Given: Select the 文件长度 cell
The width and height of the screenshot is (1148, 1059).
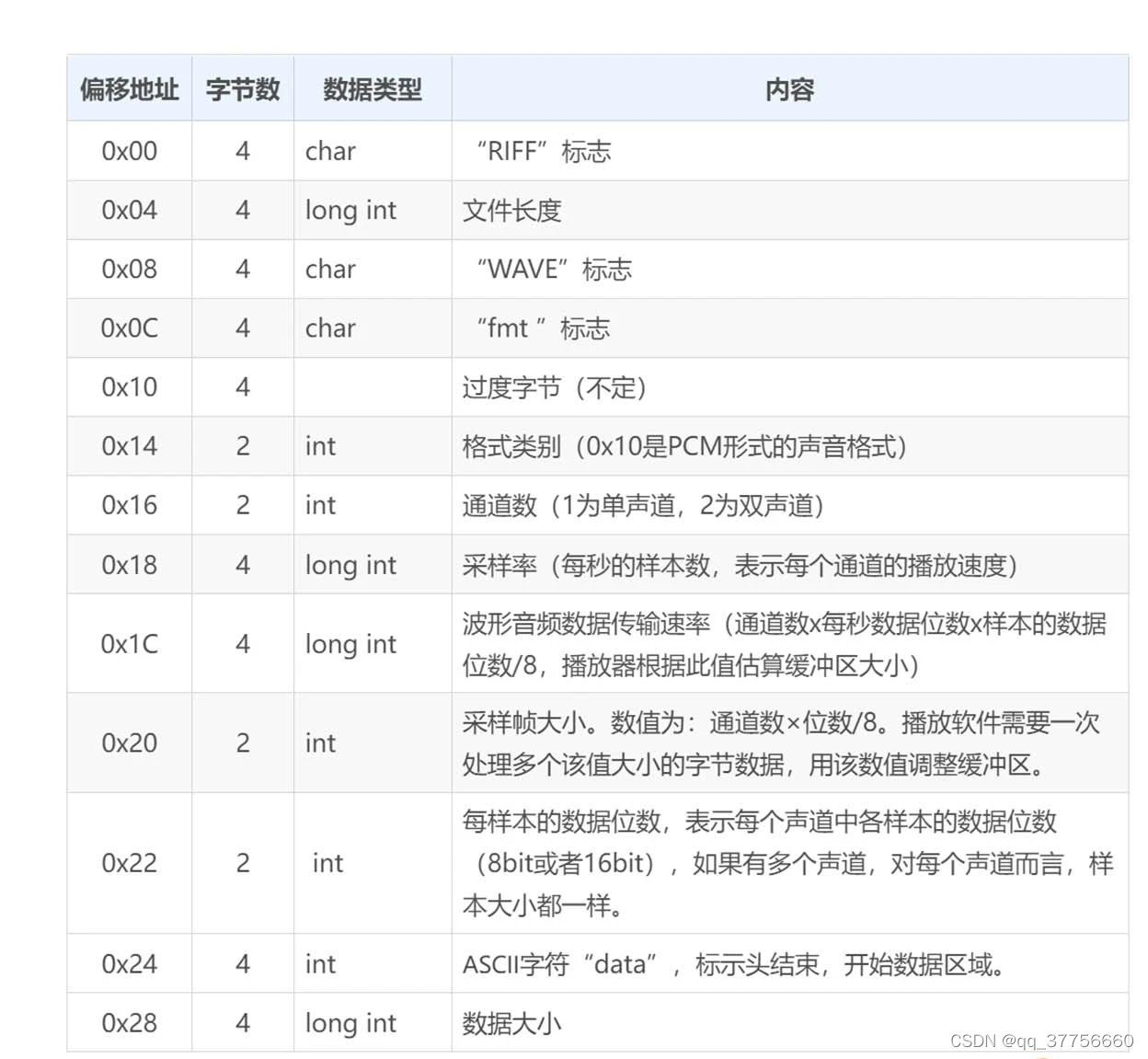Looking at the screenshot, I should pos(511,211).
